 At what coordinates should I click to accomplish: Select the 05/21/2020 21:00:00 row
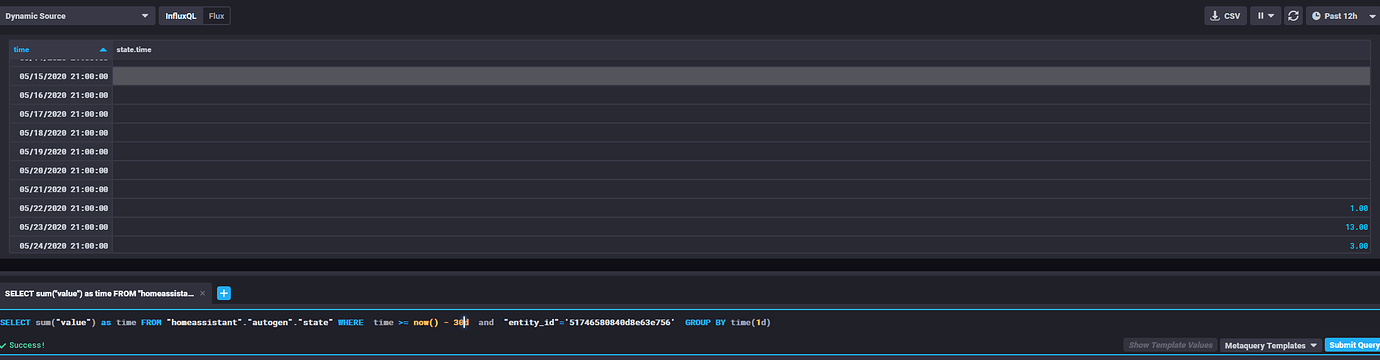click(690, 189)
